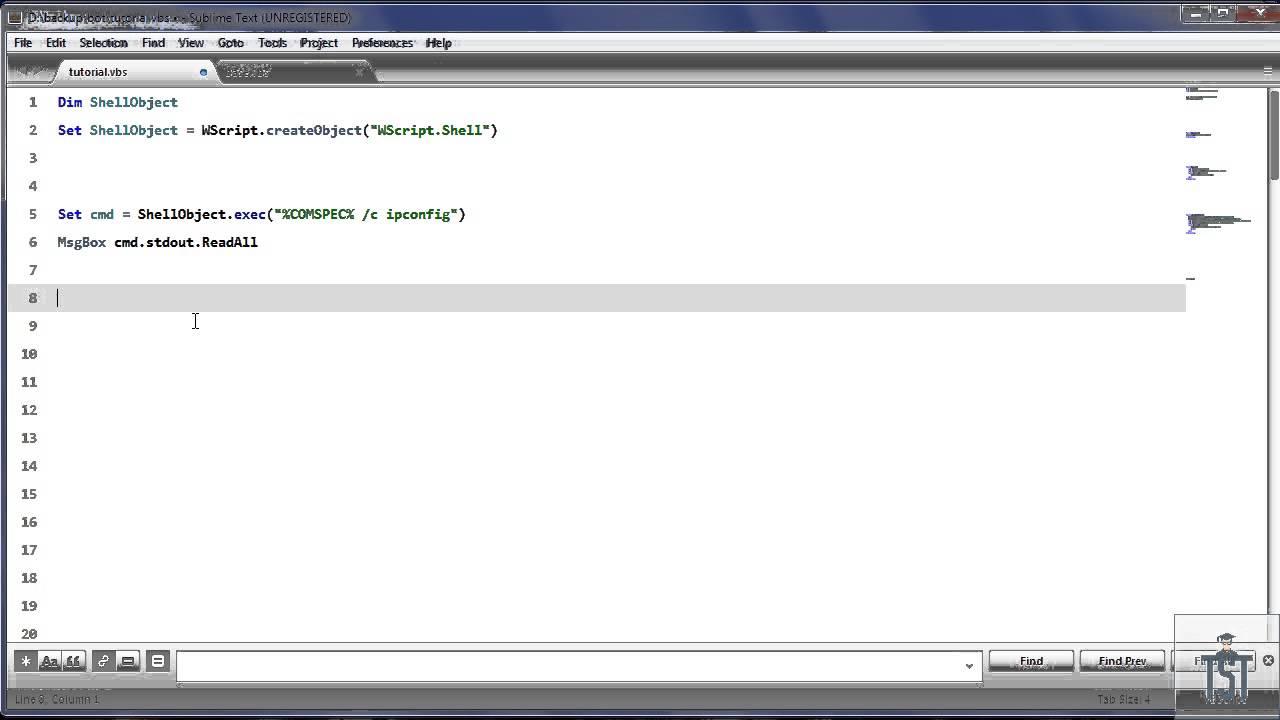This screenshot has height=720, width=1280.
Task: Toggle case sensitive (Aa) search option
Action: [x=49, y=661]
